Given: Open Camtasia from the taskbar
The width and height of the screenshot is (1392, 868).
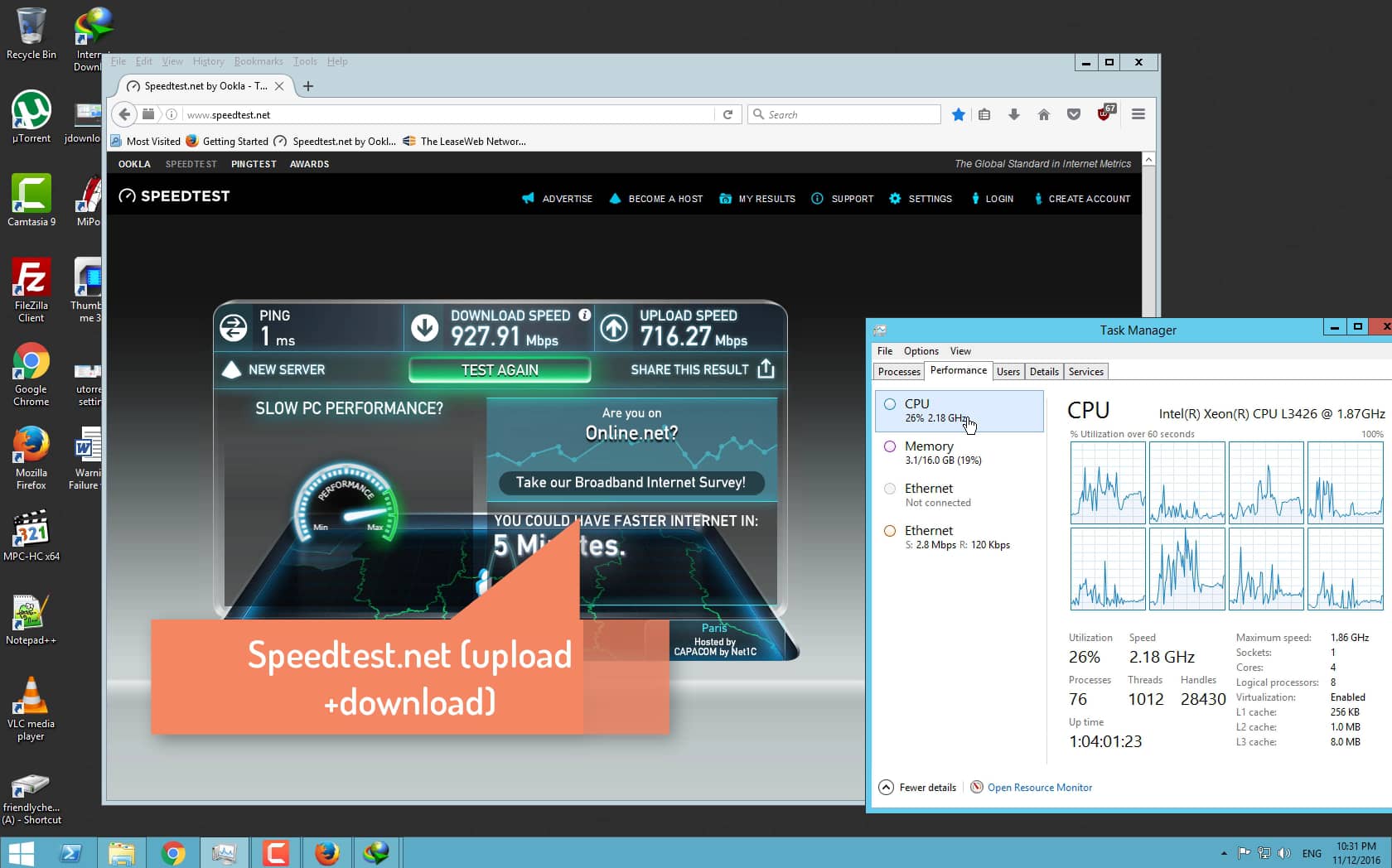Looking at the screenshot, I should click(x=276, y=852).
